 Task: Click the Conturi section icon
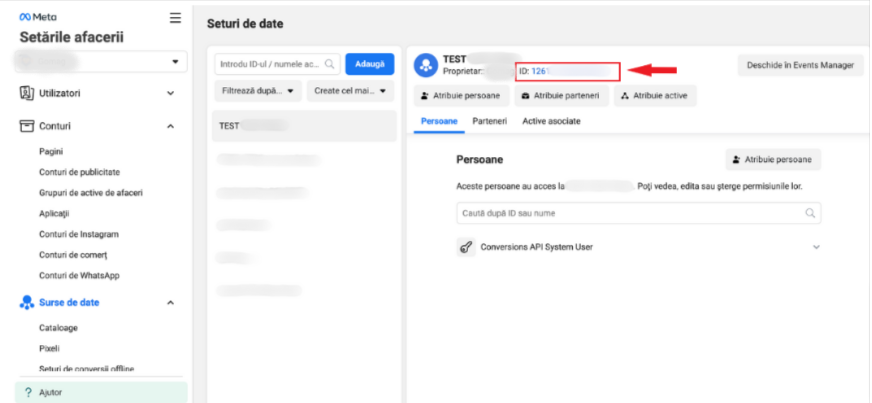tap(28, 126)
